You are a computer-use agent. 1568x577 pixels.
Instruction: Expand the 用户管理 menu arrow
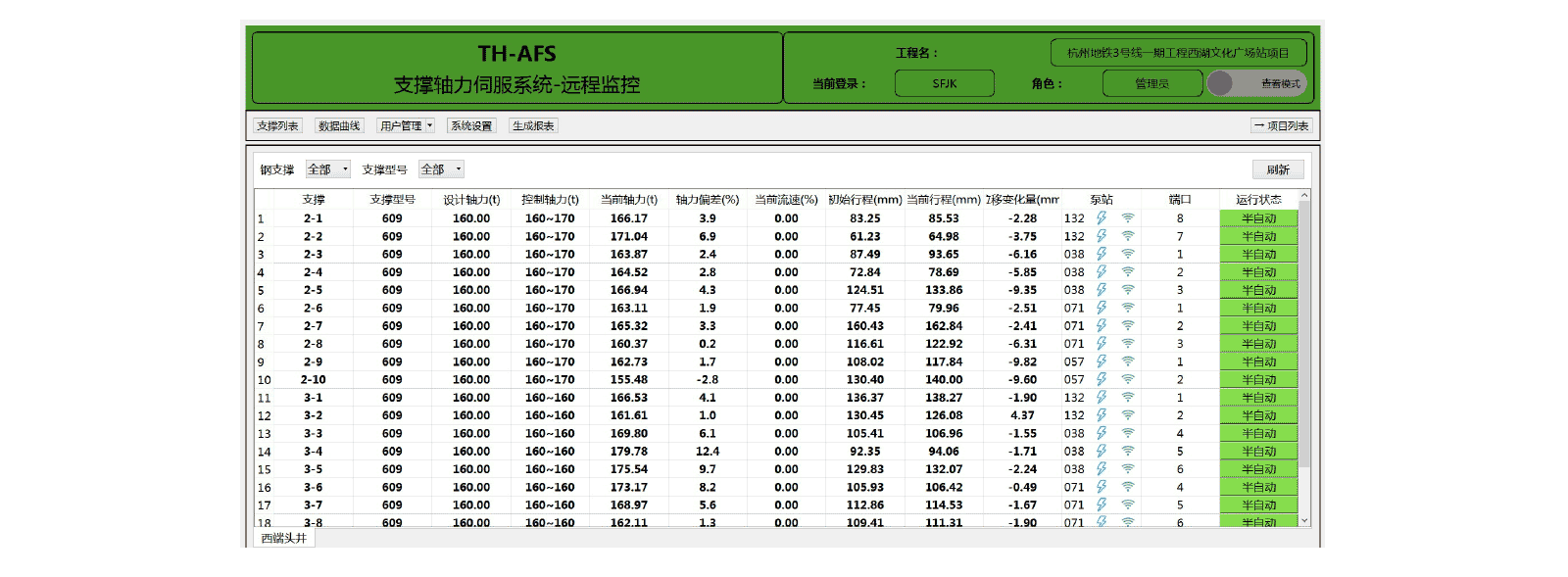tap(429, 125)
